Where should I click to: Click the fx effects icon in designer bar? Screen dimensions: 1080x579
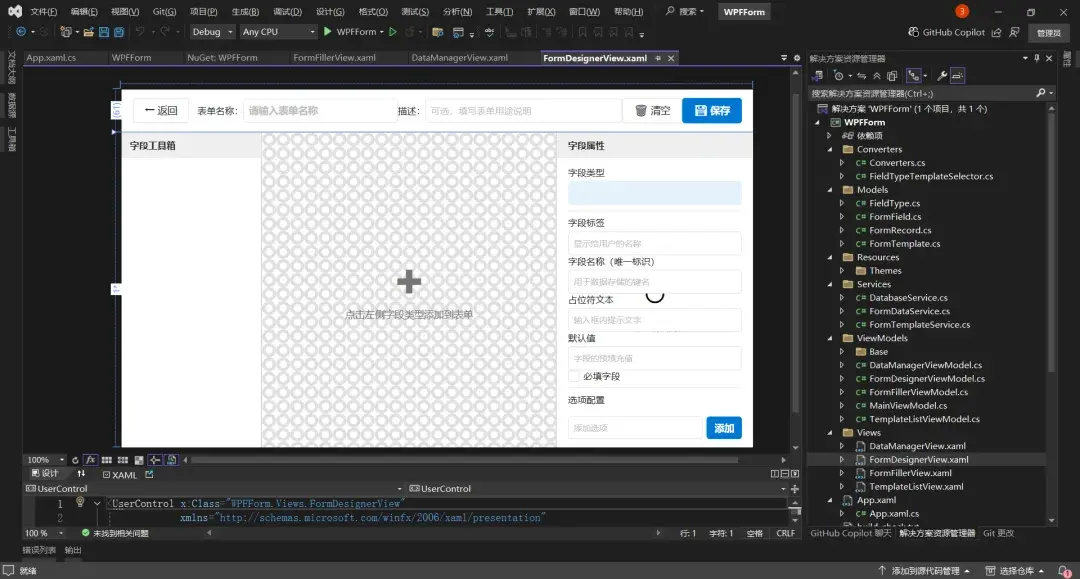90,460
